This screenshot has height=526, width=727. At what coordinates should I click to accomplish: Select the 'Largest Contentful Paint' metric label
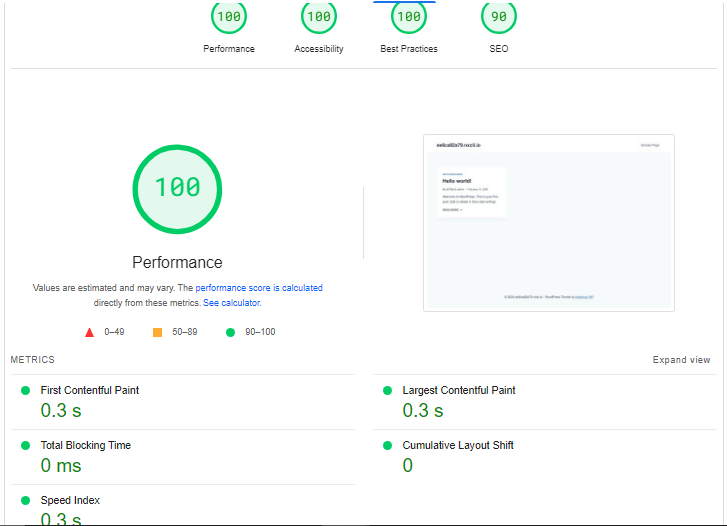click(459, 390)
